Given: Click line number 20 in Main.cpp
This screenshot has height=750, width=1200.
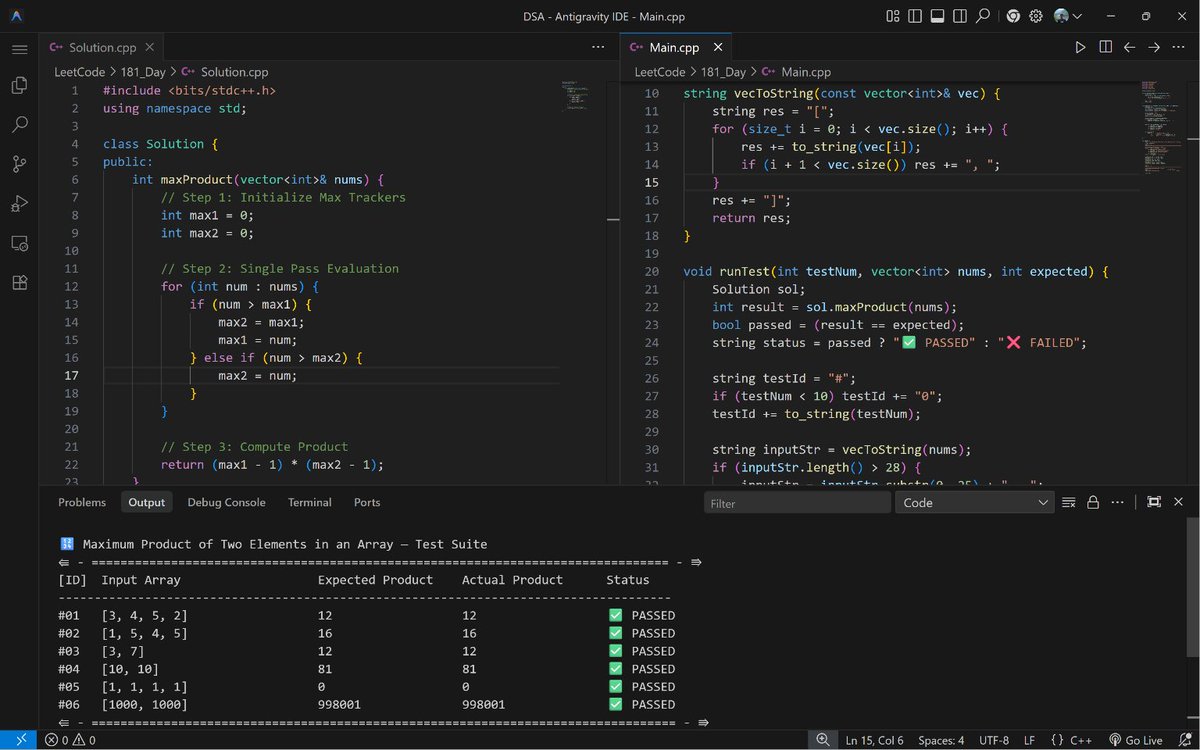Looking at the screenshot, I should point(652,271).
